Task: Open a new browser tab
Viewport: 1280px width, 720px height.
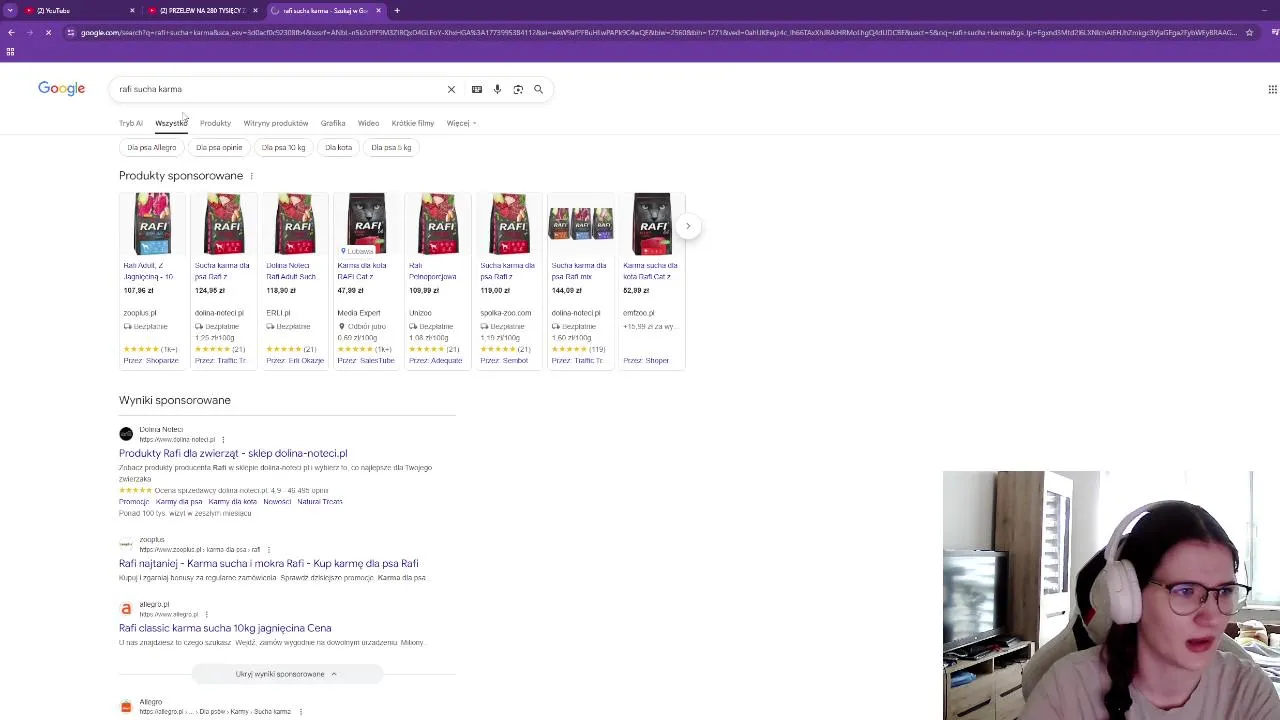Action: coord(397,10)
